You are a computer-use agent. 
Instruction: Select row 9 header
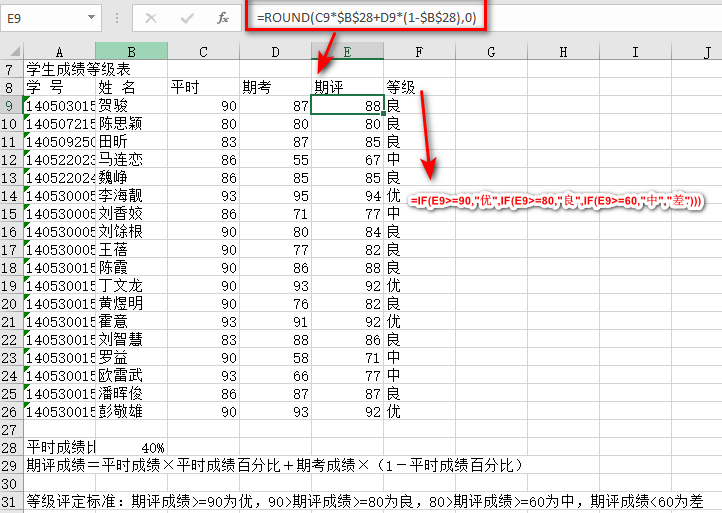(11, 106)
